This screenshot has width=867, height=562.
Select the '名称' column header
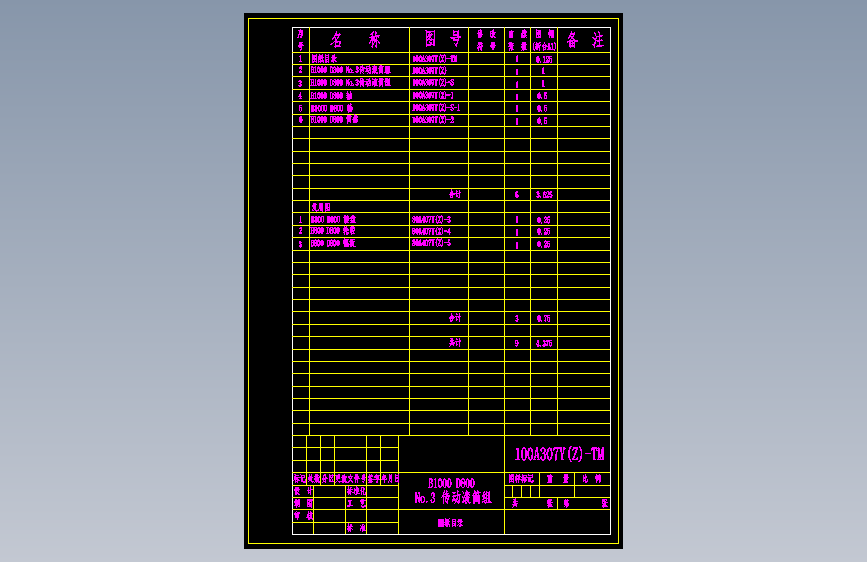(356, 40)
